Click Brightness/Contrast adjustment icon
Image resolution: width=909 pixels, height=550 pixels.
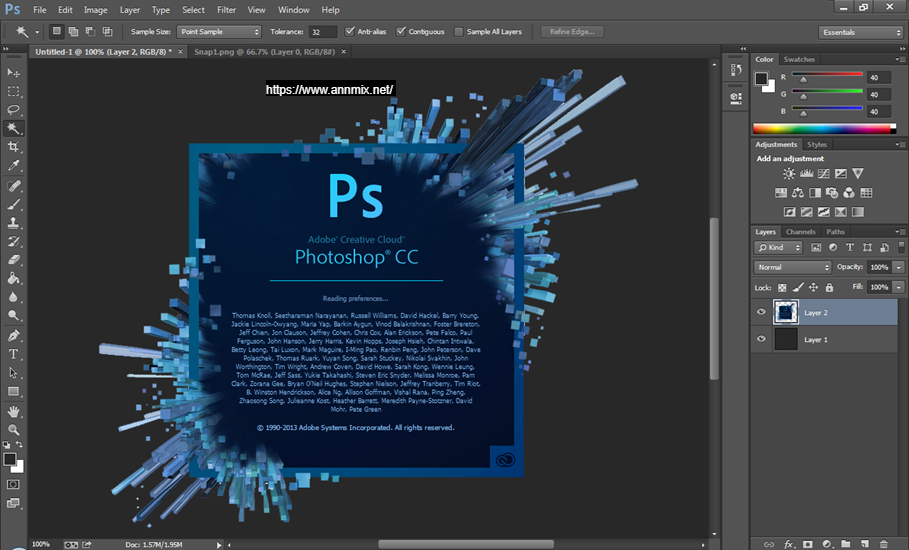click(x=789, y=173)
